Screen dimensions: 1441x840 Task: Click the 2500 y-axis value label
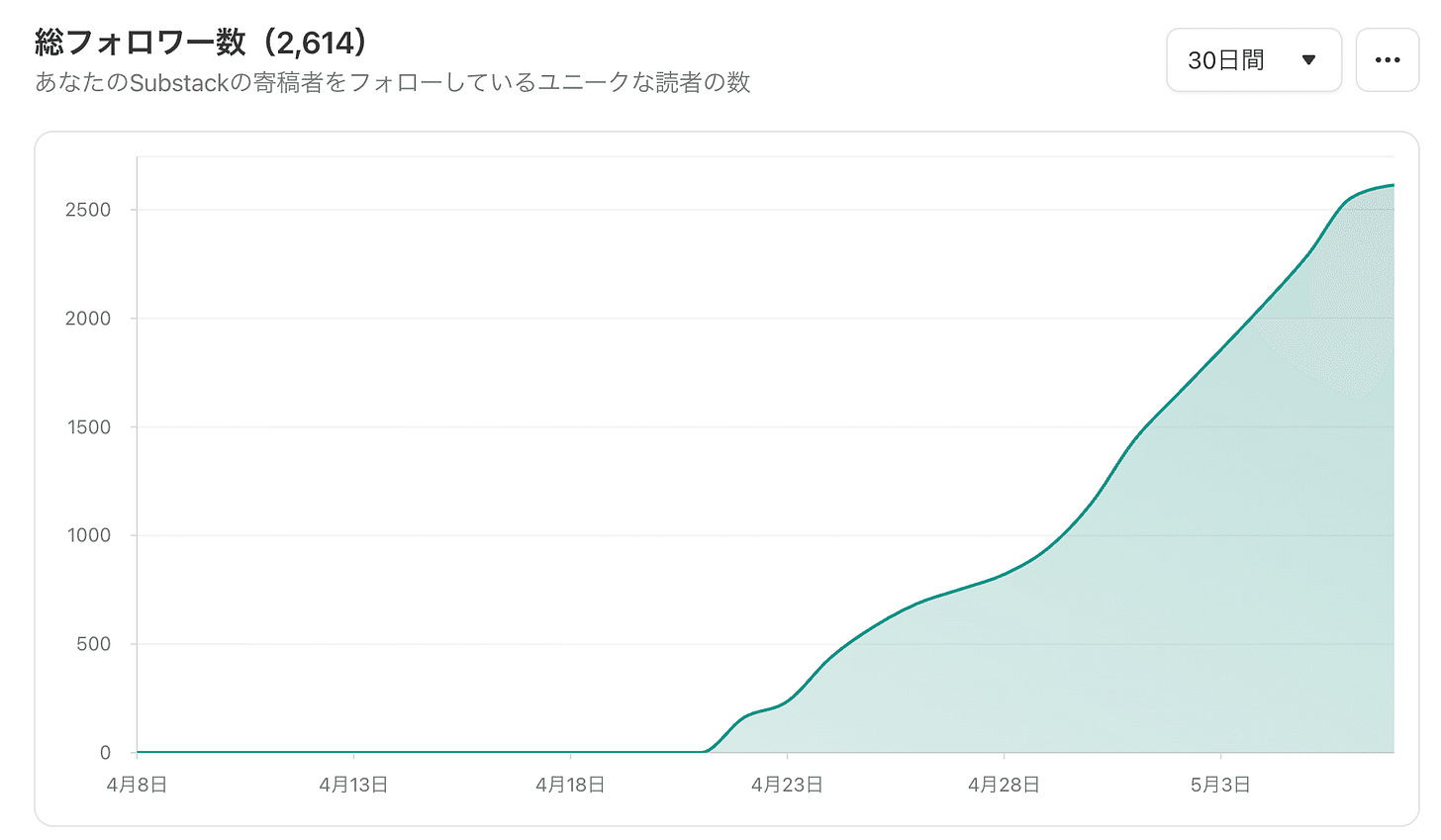pyautogui.click(x=88, y=210)
